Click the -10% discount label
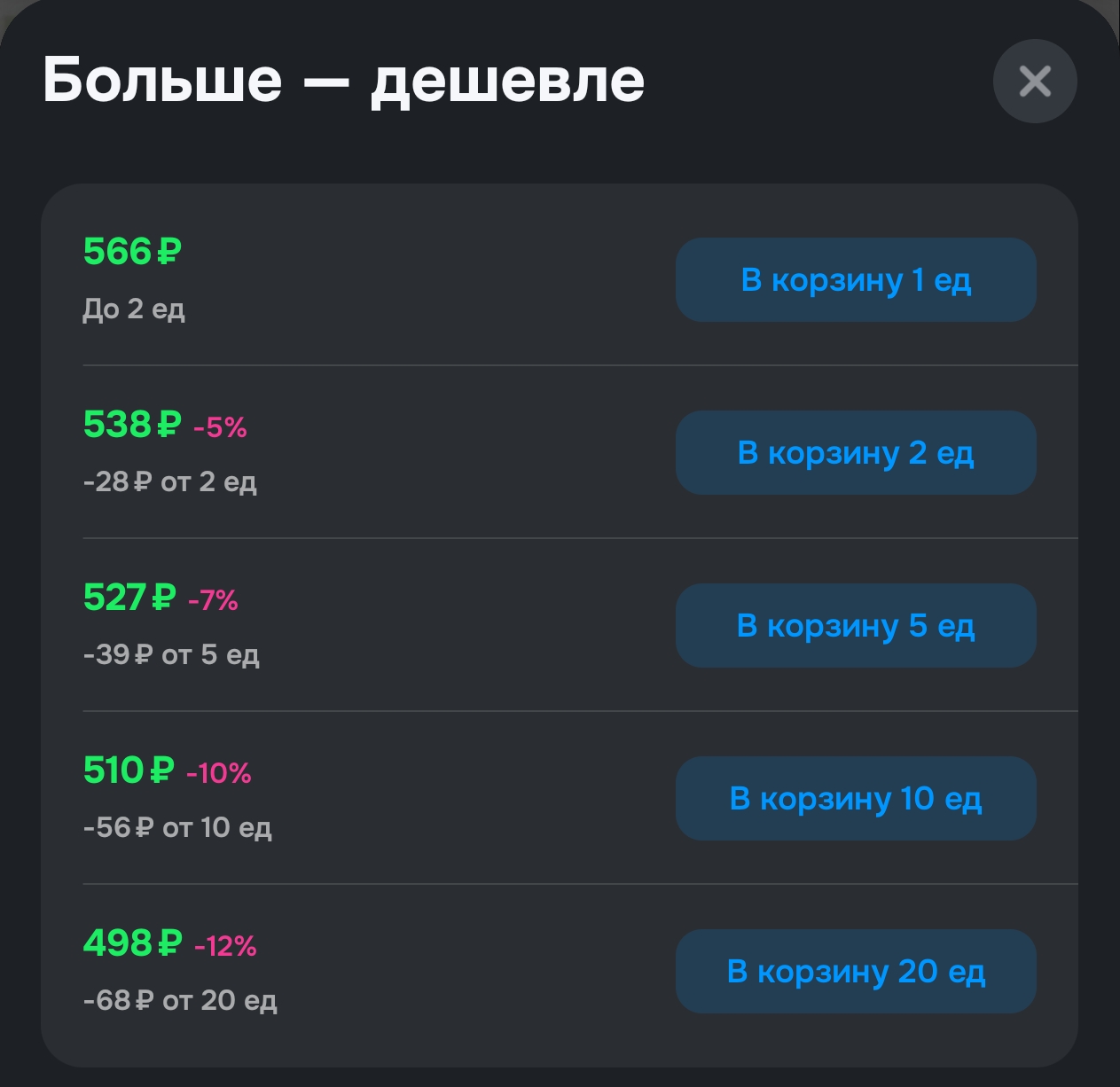 [x=220, y=774]
